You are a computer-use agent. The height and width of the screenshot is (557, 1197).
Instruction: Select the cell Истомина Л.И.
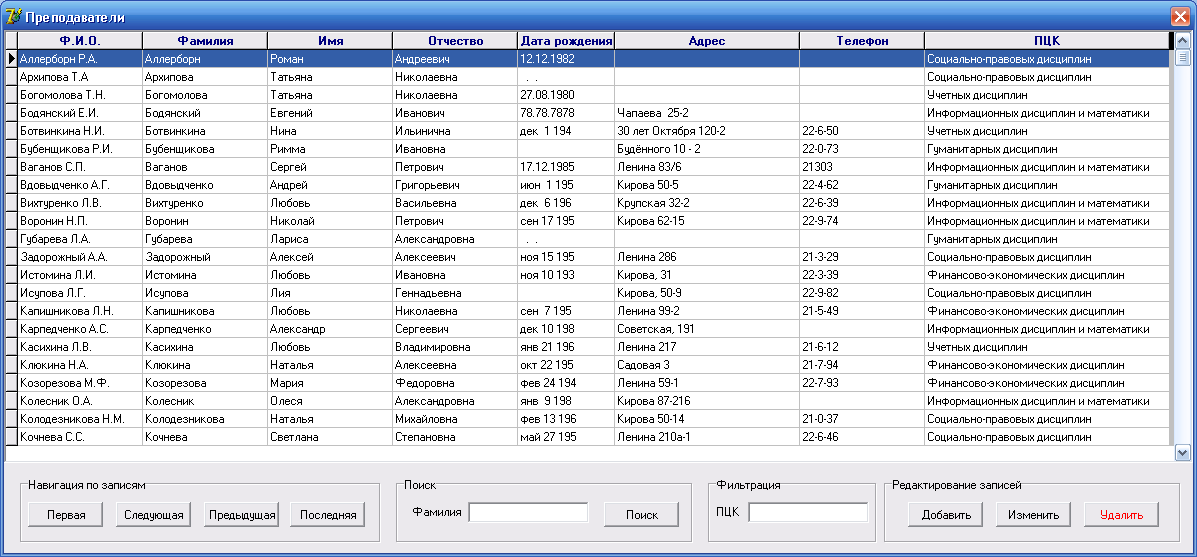(x=79, y=275)
